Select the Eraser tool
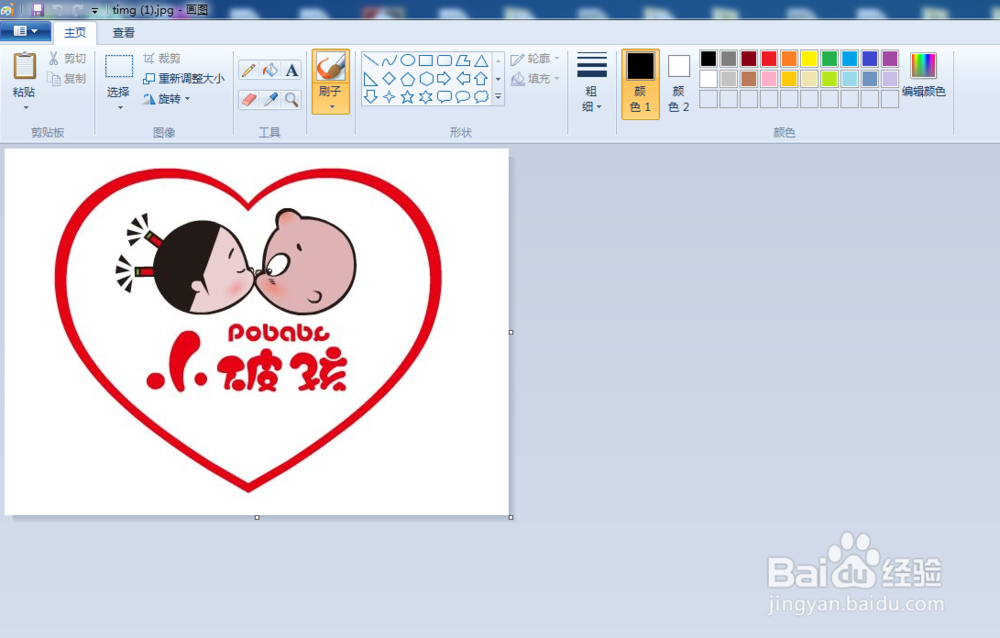Viewport: 1000px width, 638px height. coord(249,100)
